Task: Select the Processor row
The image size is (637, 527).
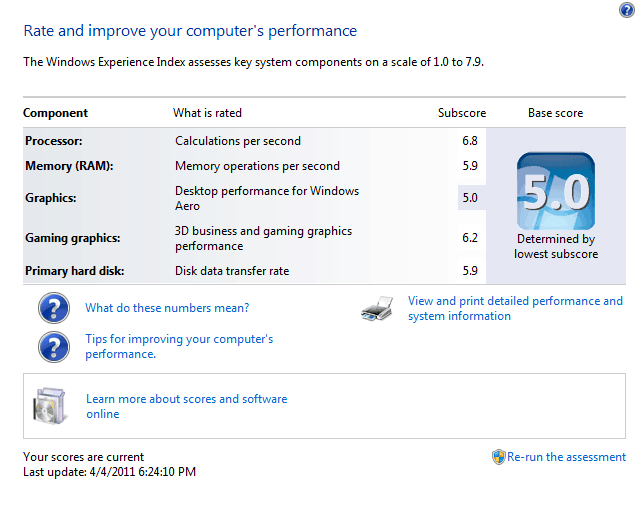Action: (255, 141)
